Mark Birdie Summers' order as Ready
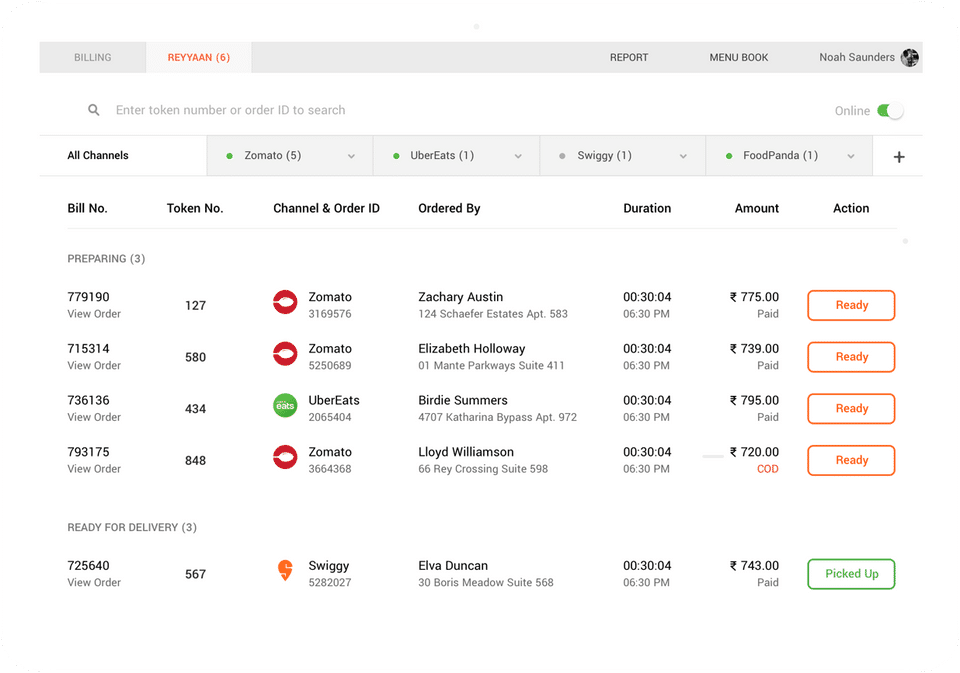The width and height of the screenshot is (960, 673). pos(851,408)
